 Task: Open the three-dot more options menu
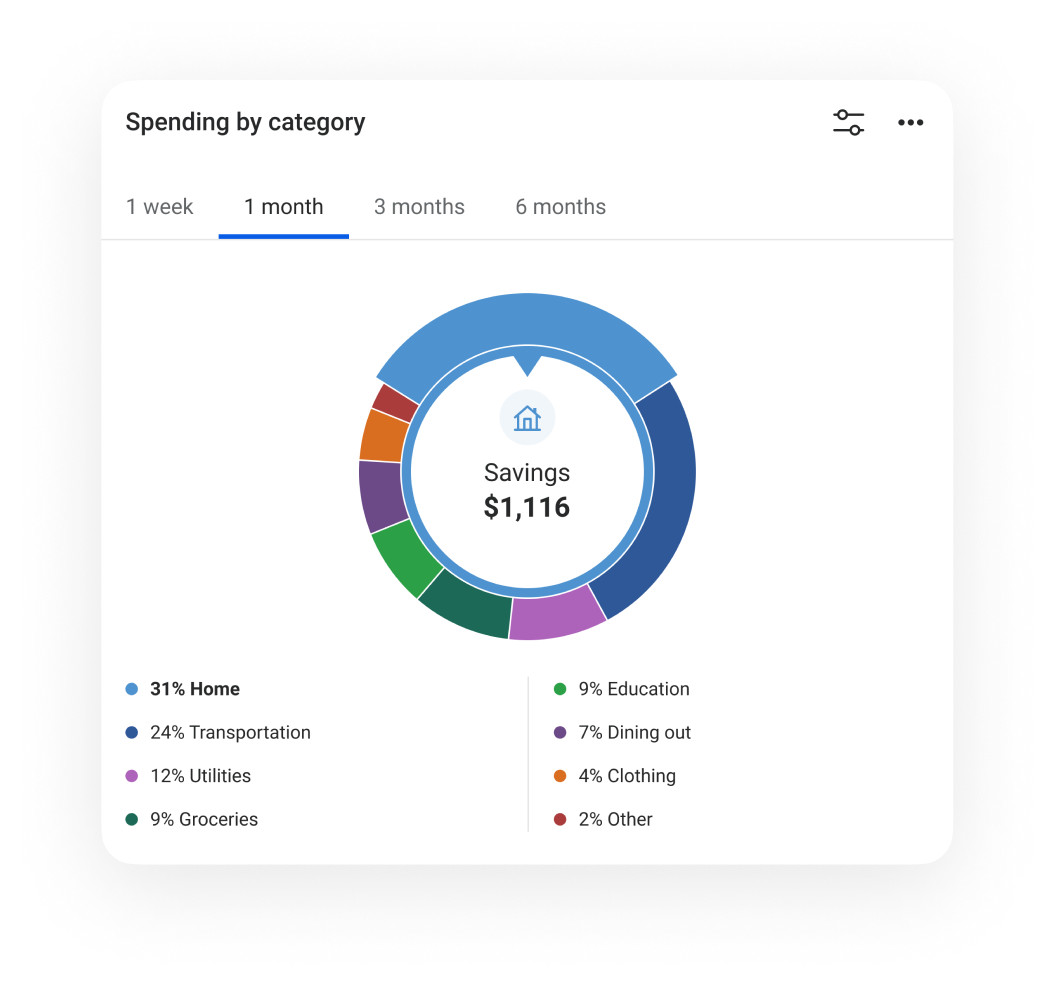[910, 122]
